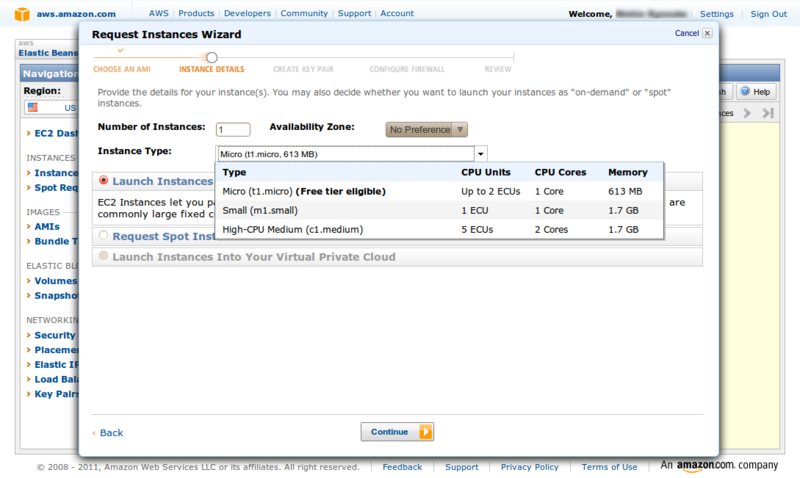Click the AWS orange cube logo
This screenshot has width=800, height=478.
[22, 14]
